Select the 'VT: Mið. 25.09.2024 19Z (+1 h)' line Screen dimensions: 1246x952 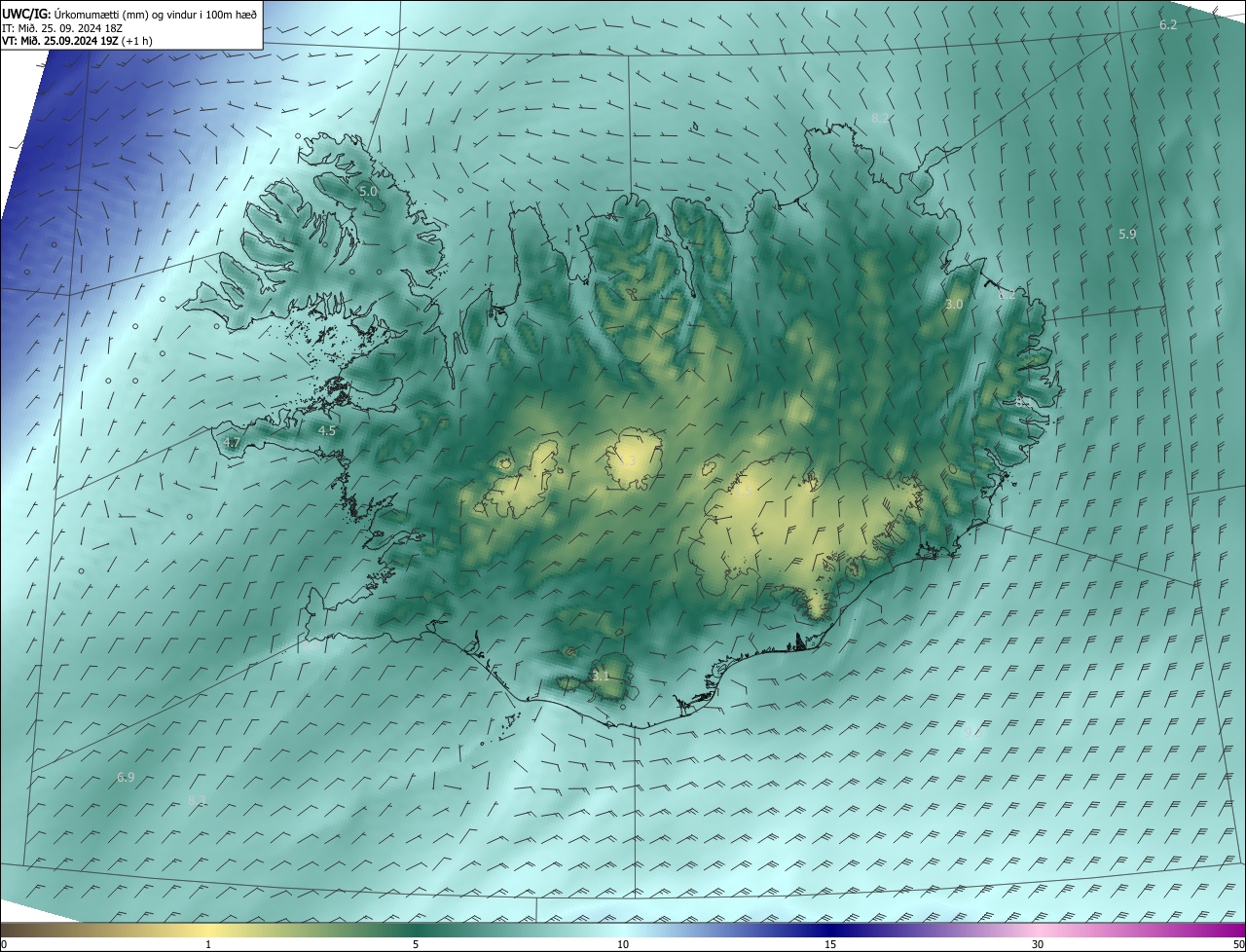78,41
